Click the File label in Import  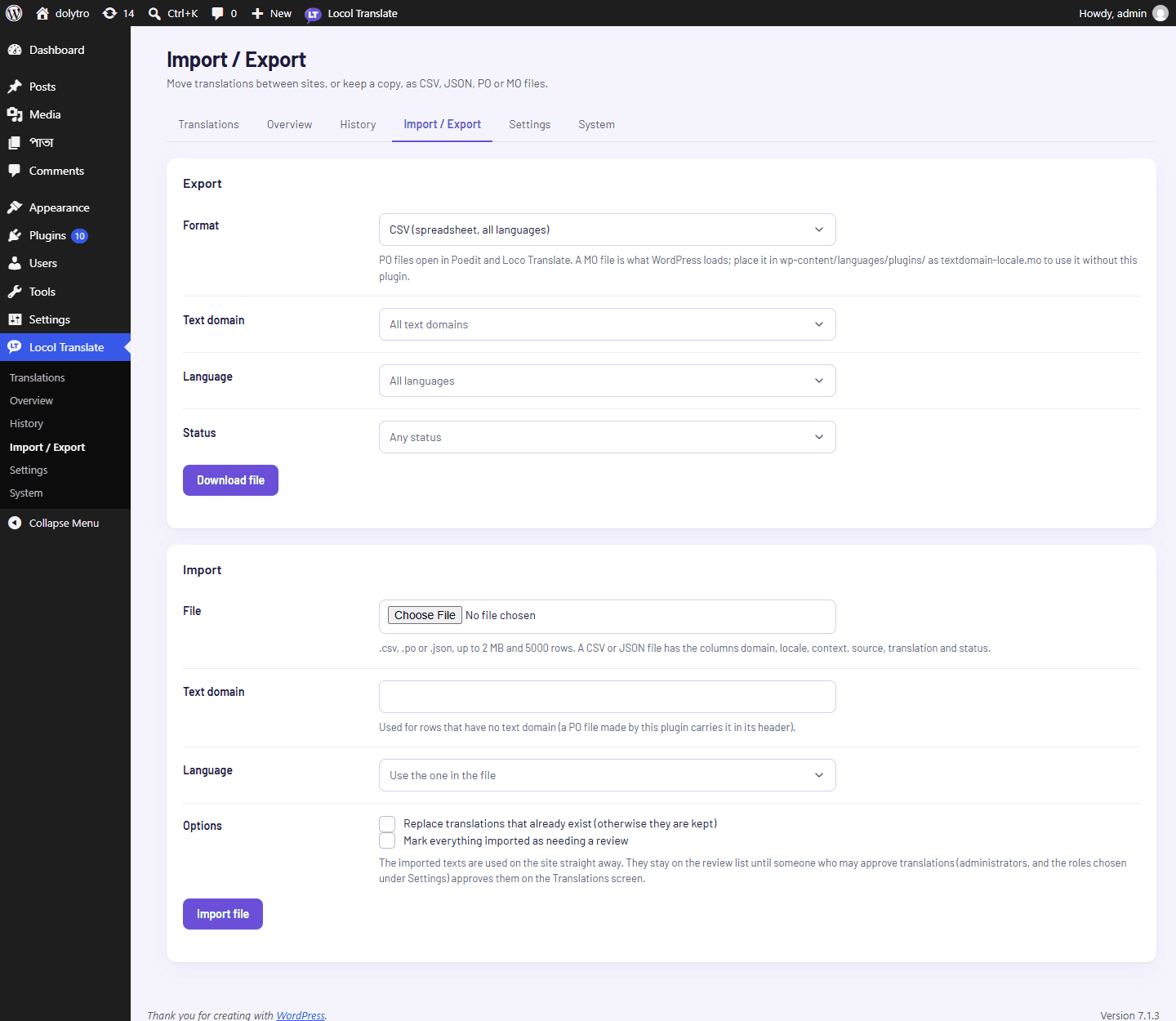(x=192, y=611)
